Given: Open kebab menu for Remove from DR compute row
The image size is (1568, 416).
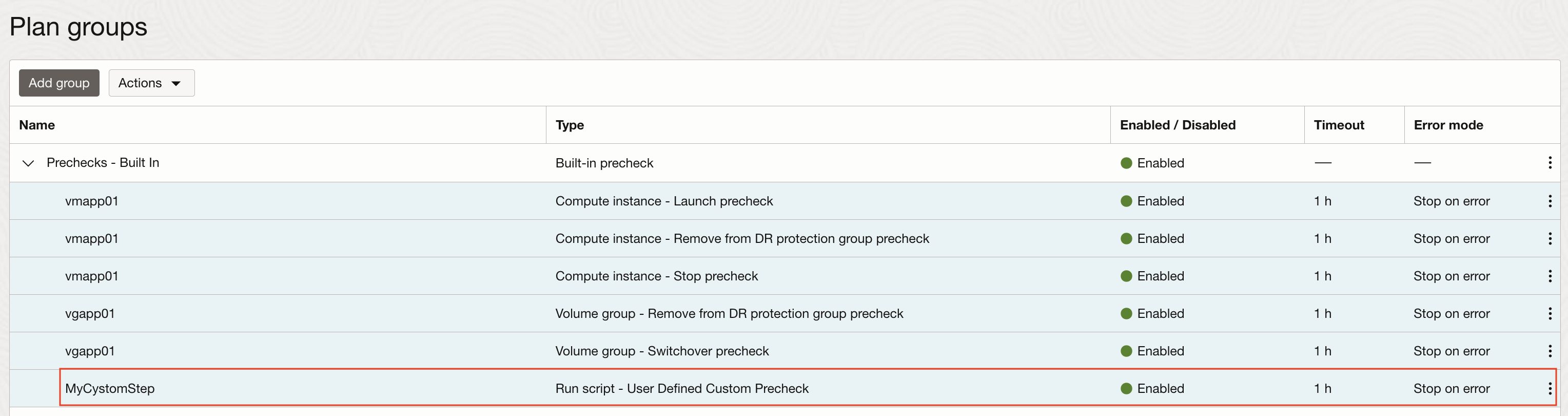Looking at the screenshot, I should [1549, 239].
